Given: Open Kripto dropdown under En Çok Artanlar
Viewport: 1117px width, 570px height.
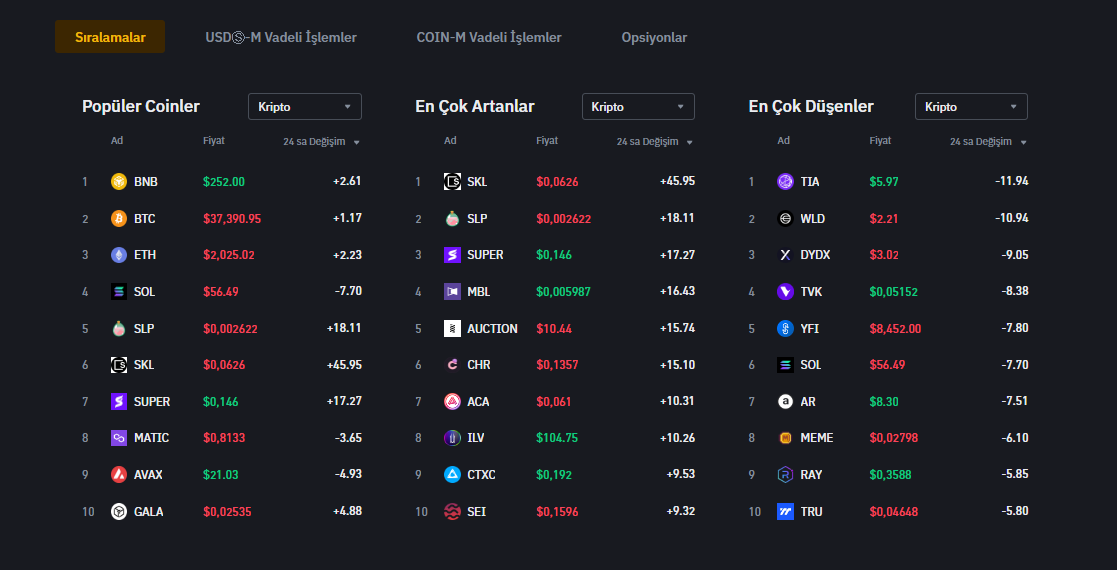Looking at the screenshot, I should pyautogui.click(x=638, y=107).
